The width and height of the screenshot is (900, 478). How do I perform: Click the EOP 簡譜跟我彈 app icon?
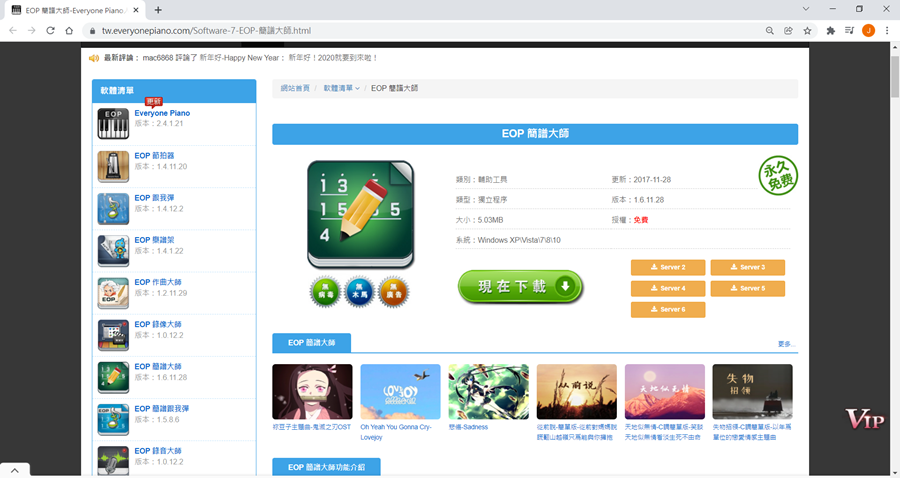click(x=113, y=419)
